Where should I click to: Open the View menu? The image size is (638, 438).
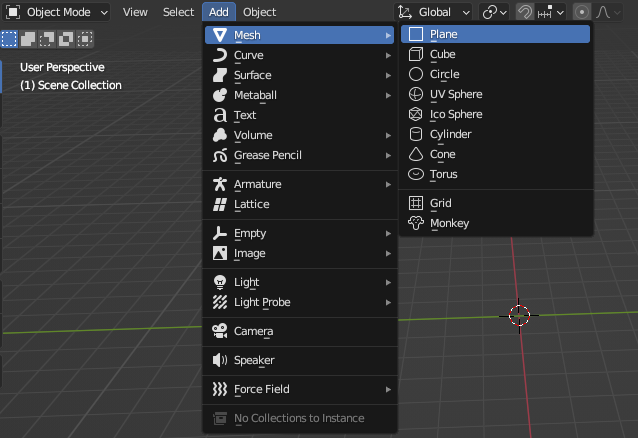pyautogui.click(x=135, y=12)
